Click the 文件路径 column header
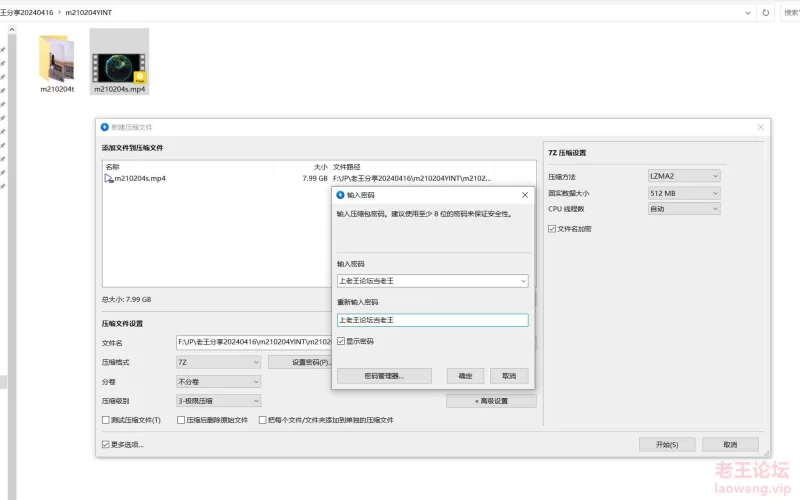 click(x=347, y=167)
